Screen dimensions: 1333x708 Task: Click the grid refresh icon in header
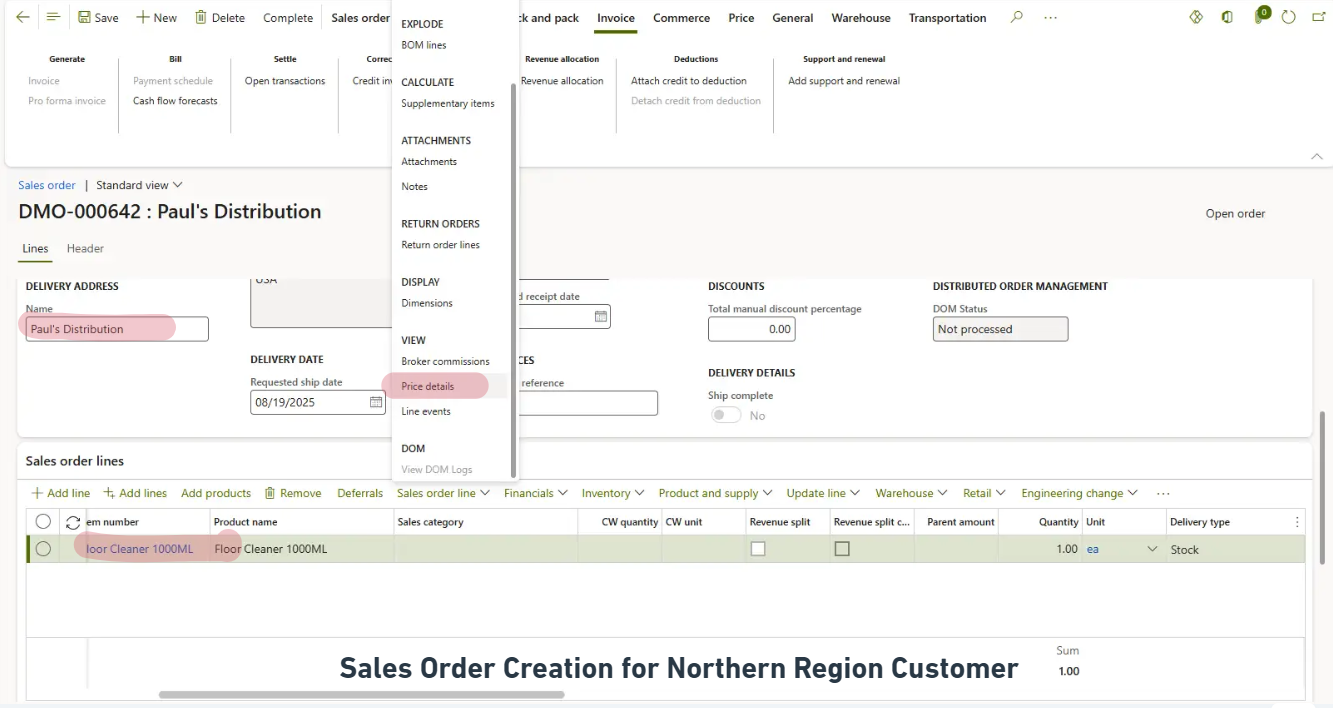(73, 522)
